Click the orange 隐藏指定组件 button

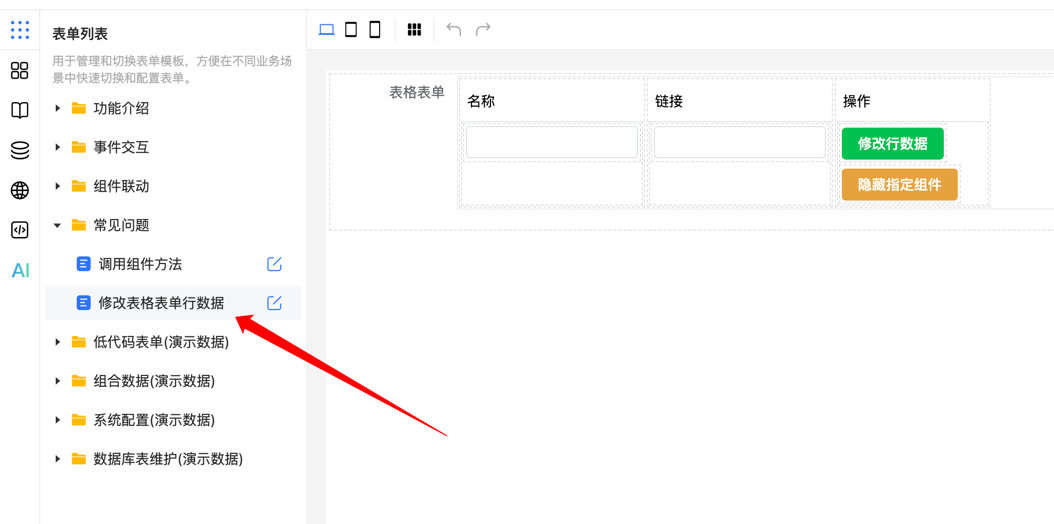pos(899,185)
